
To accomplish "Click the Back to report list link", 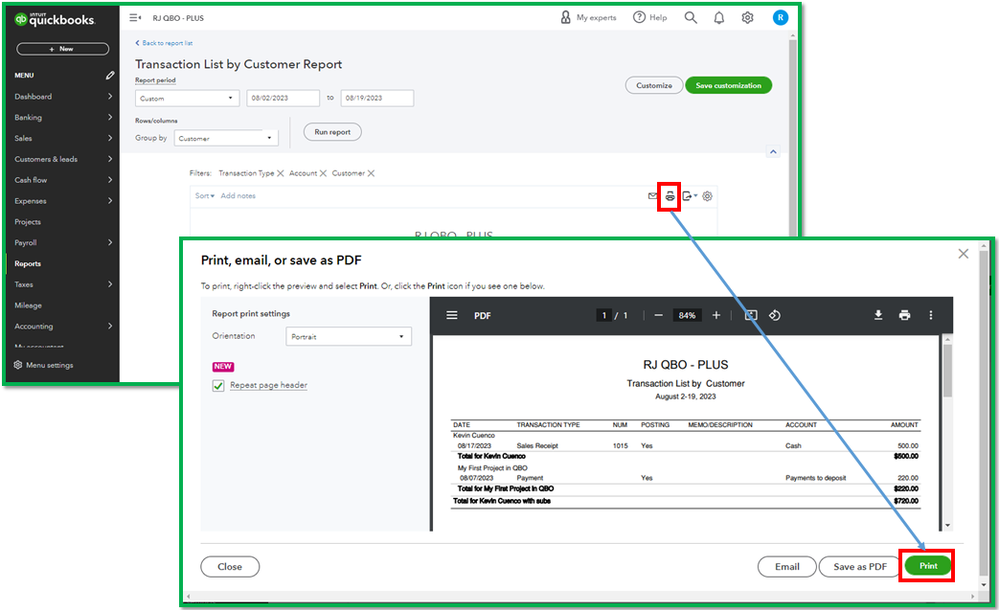I will click(x=164, y=43).
